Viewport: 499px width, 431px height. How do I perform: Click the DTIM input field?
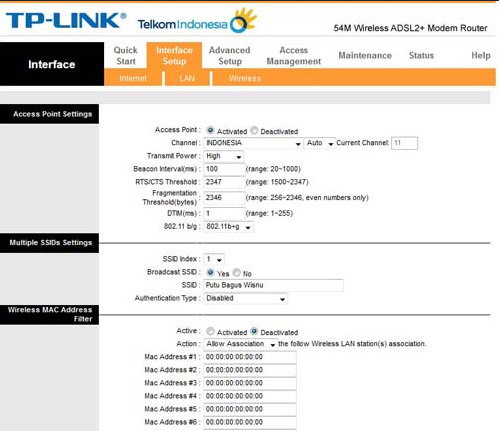pos(224,213)
